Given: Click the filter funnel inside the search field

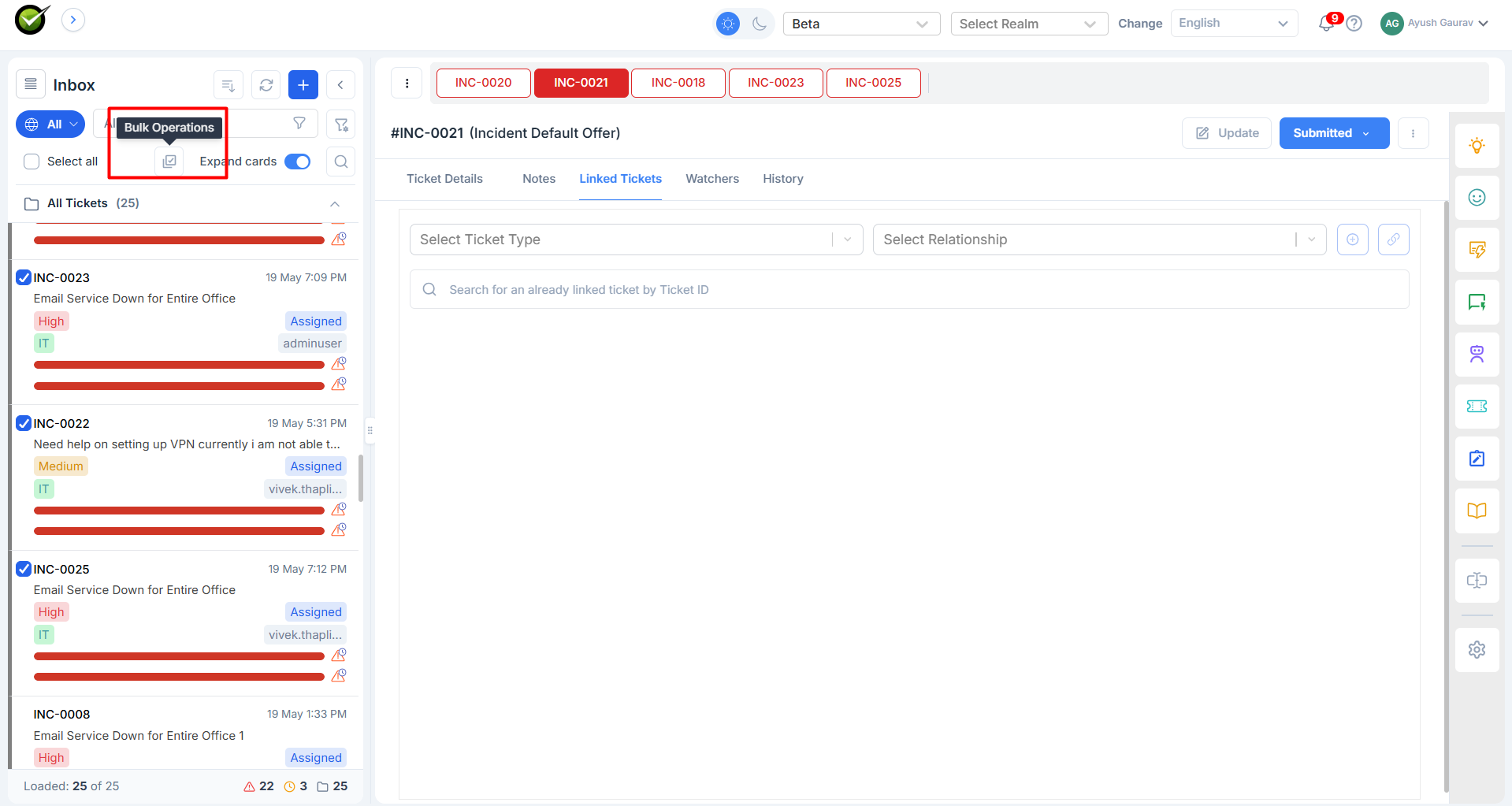Looking at the screenshot, I should point(299,123).
